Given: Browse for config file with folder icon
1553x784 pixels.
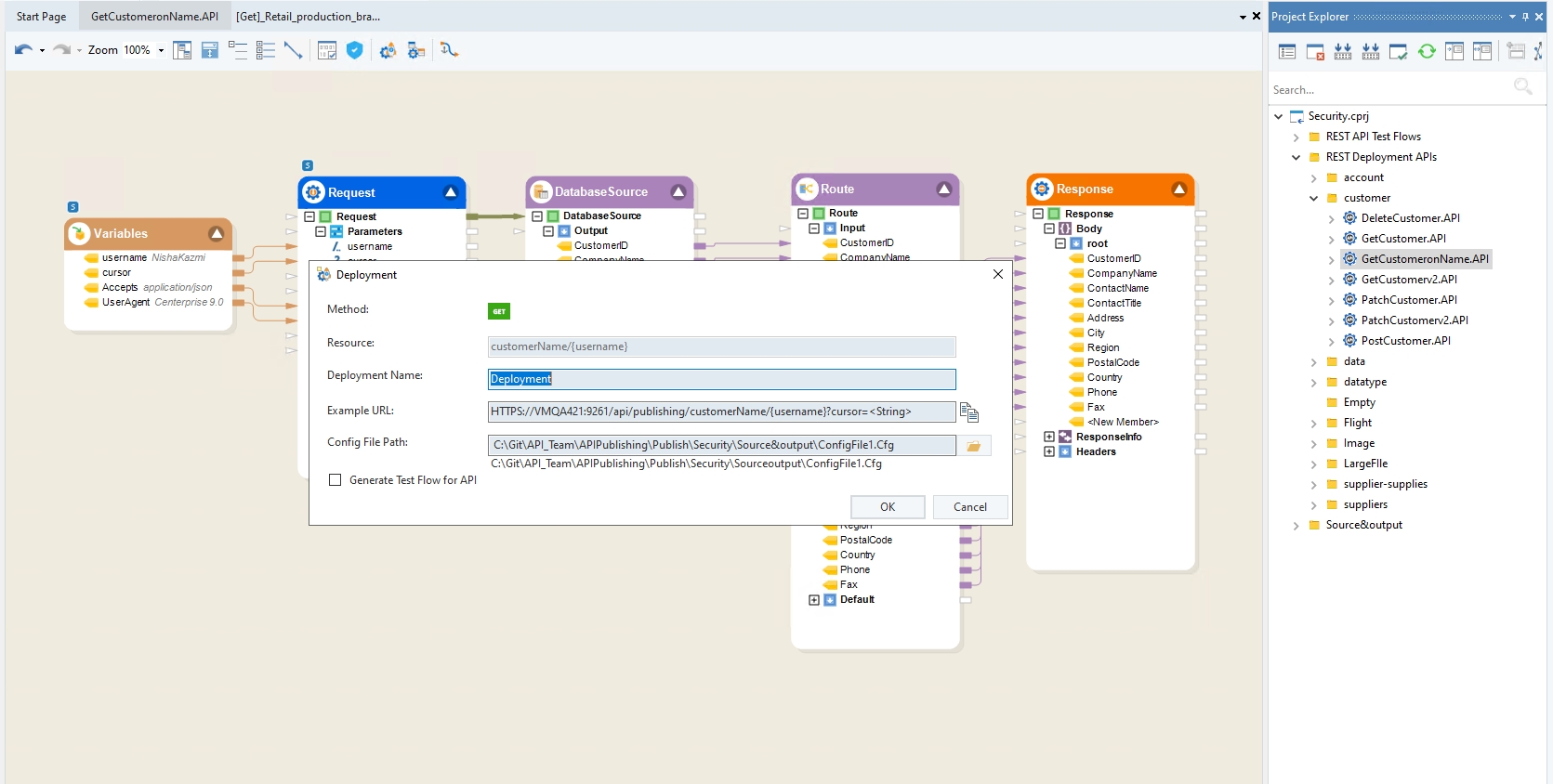Looking at the screenshot, I should [x=974, y=447].
